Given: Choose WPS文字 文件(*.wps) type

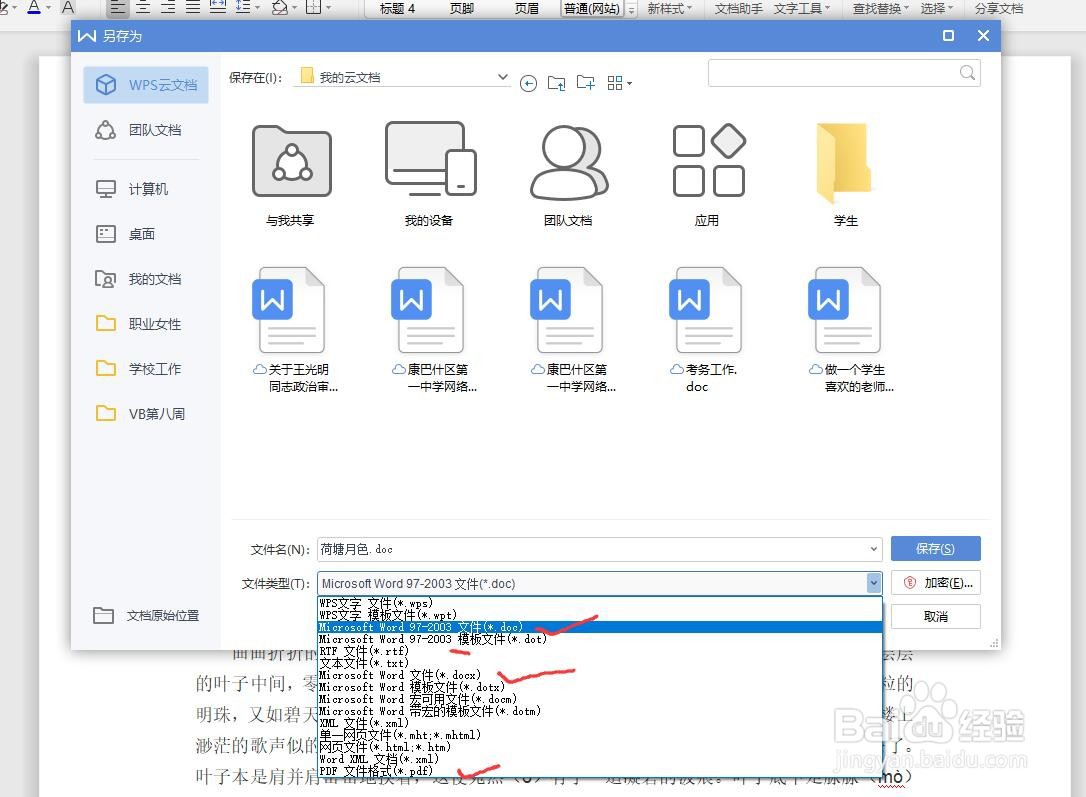Looking at the screenshot, I should click(x=600, y=603).
